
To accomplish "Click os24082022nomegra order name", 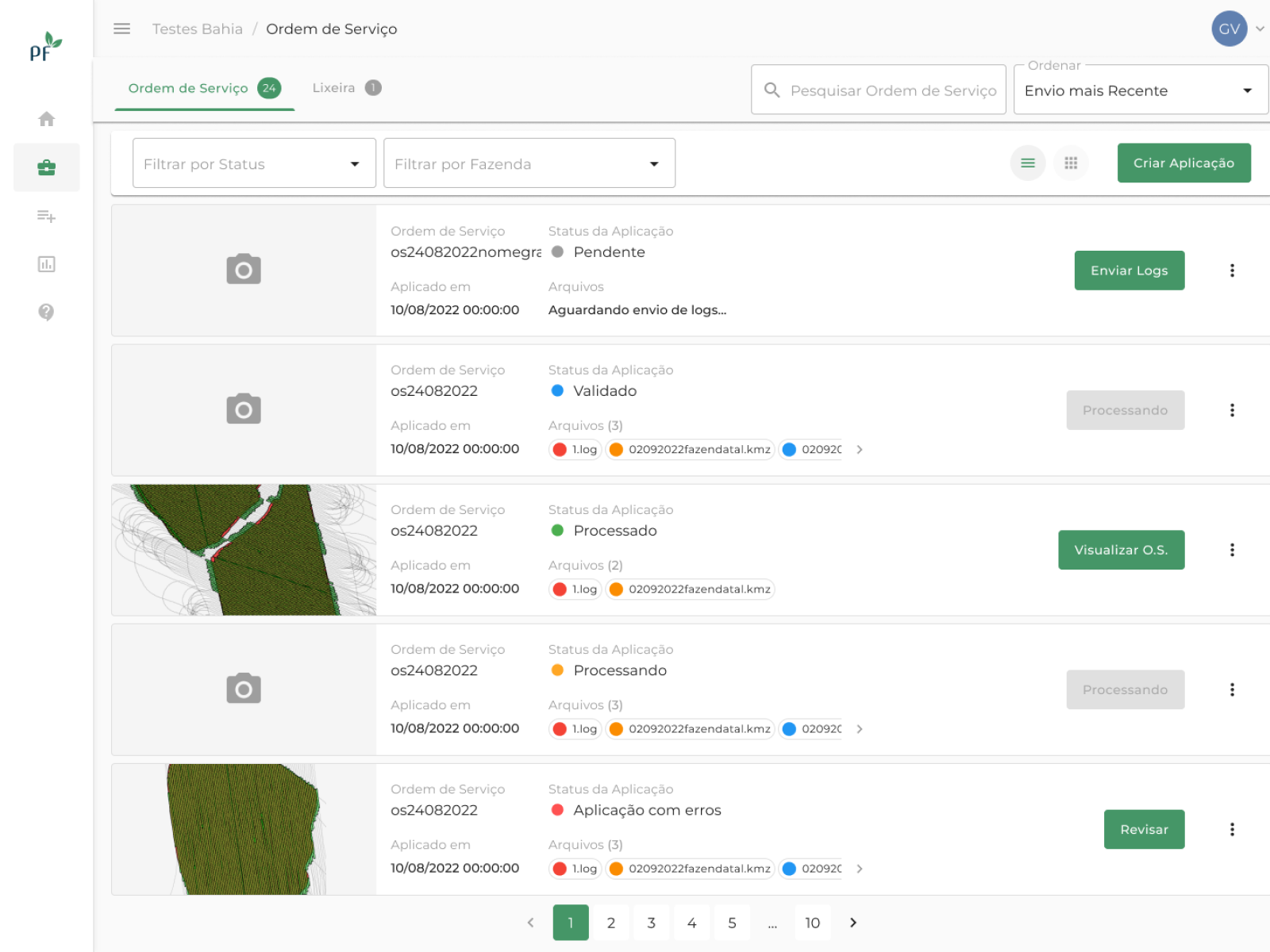I will (466, 252).
